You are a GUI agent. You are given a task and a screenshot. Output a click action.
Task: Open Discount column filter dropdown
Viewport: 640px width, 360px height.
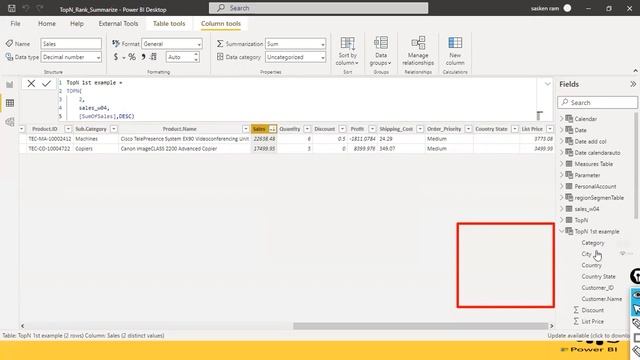pos(342,129)
